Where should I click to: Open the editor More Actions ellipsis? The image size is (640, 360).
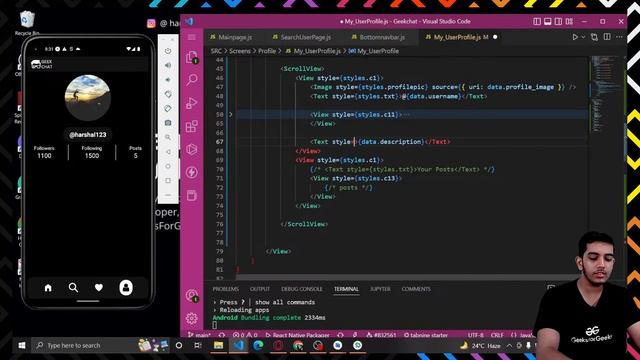click(x=619, y=37)
